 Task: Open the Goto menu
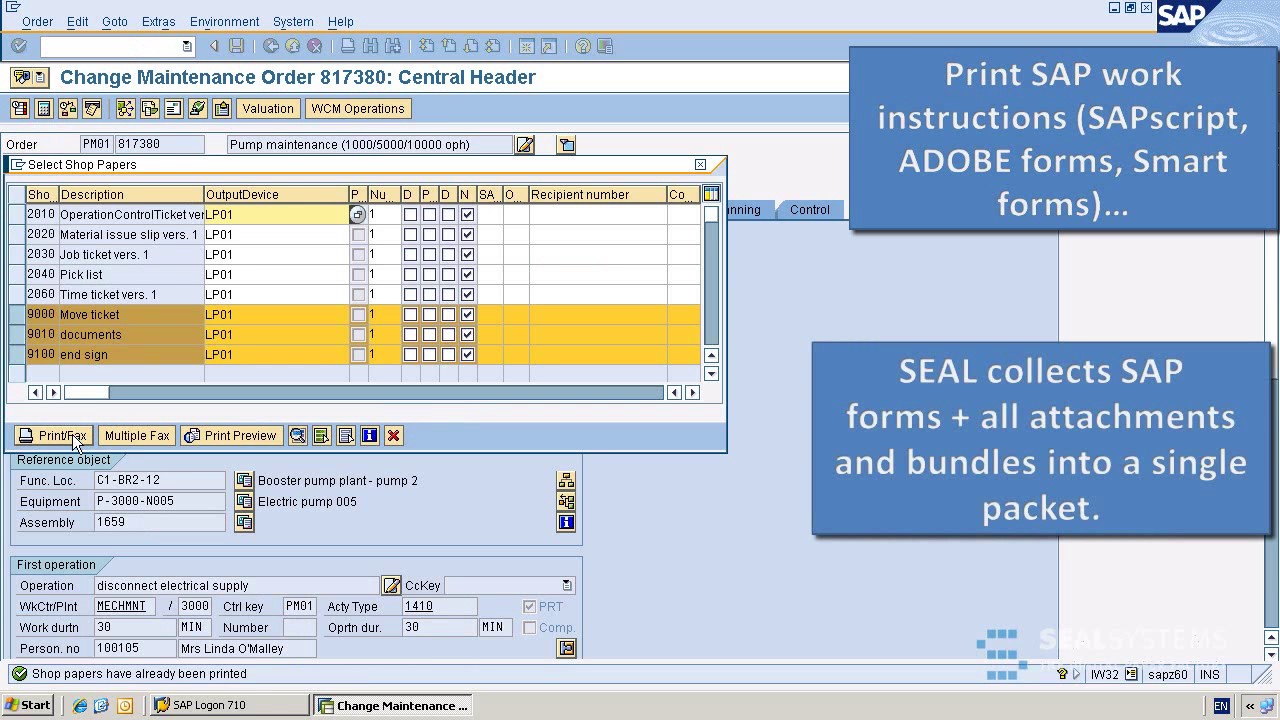[114, 21]
